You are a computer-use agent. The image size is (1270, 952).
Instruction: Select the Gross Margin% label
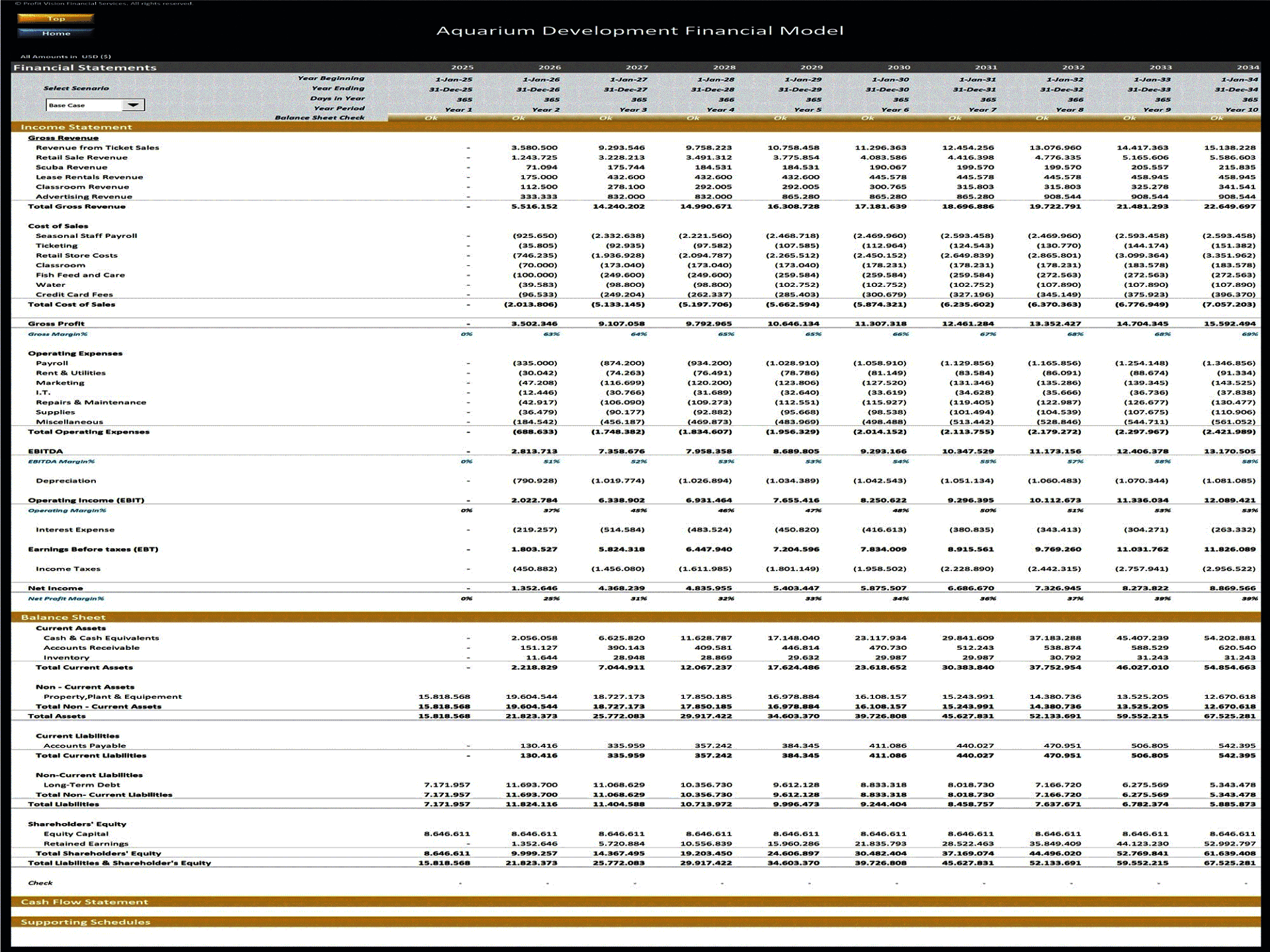[58, 335]
